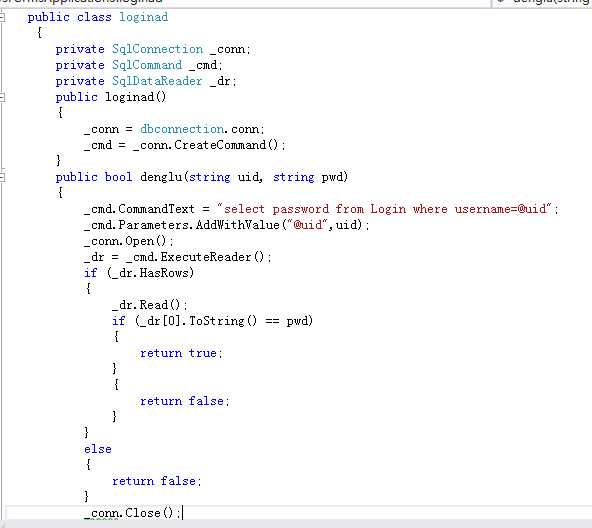
Task: Click the SqlCommand type in the field declaration
Action: coord(147,65)
